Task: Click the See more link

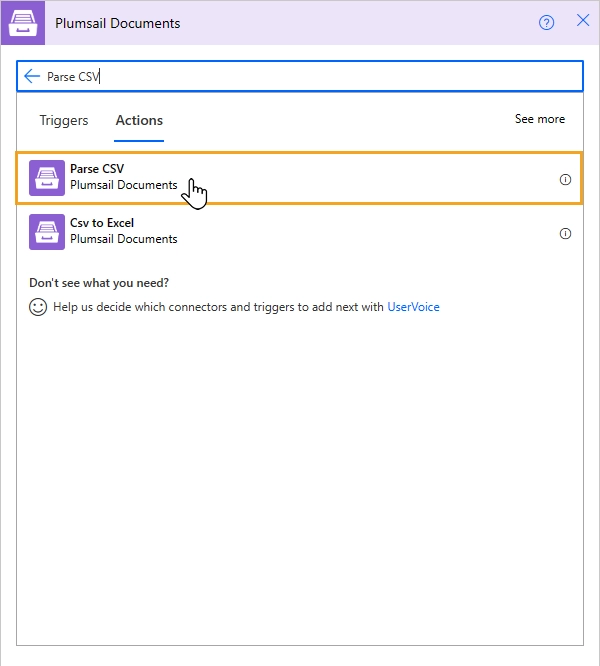Action: (x=540, y=119)
